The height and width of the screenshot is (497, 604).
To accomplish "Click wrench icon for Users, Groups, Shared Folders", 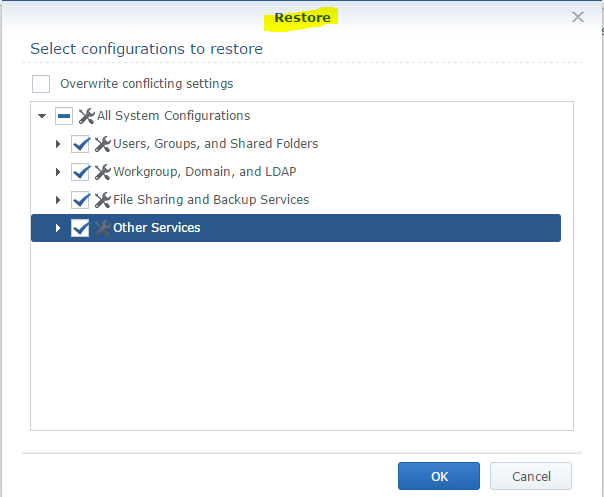I will point(102,144).
